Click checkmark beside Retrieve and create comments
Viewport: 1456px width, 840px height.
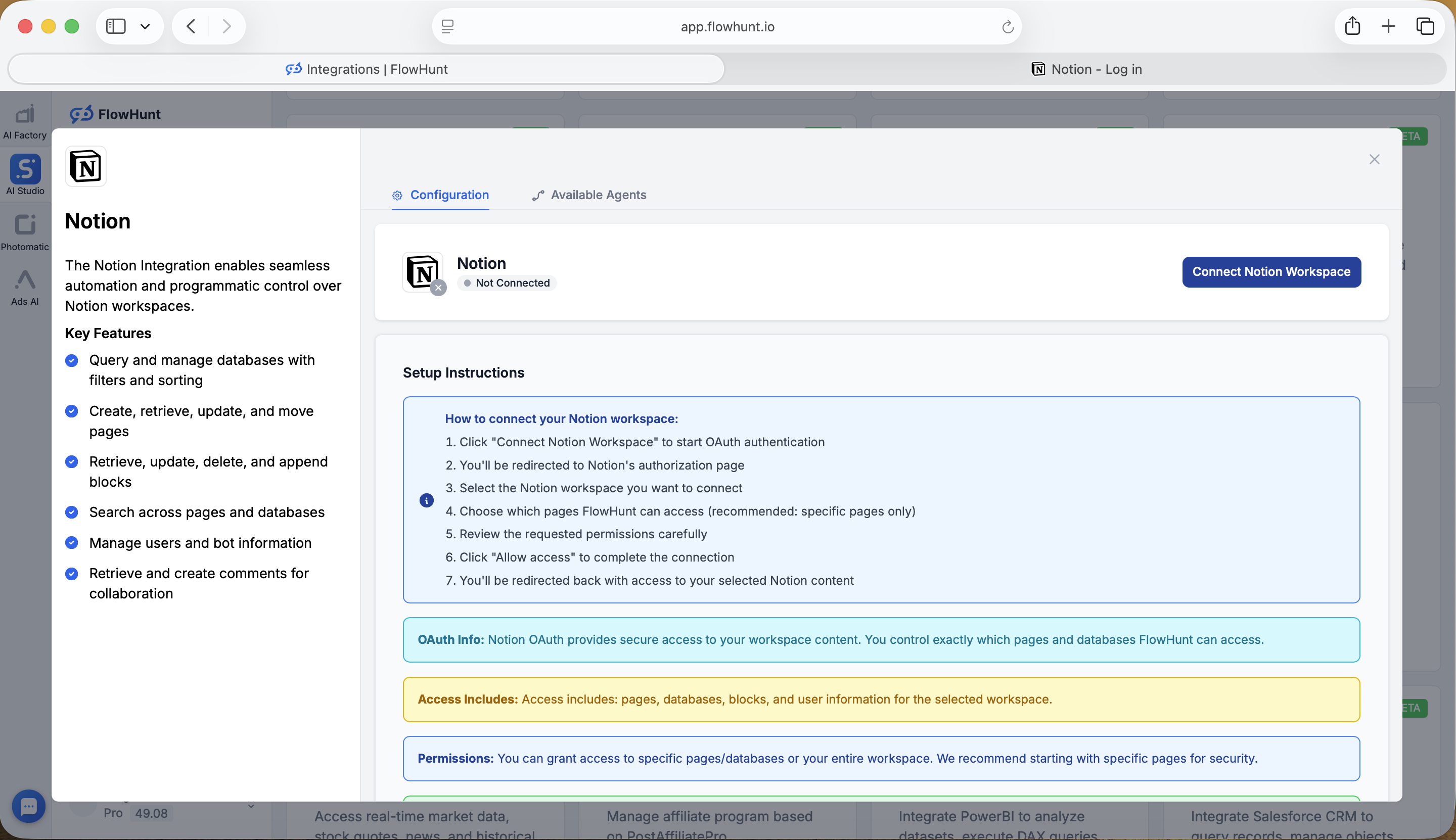coord(72,574)
